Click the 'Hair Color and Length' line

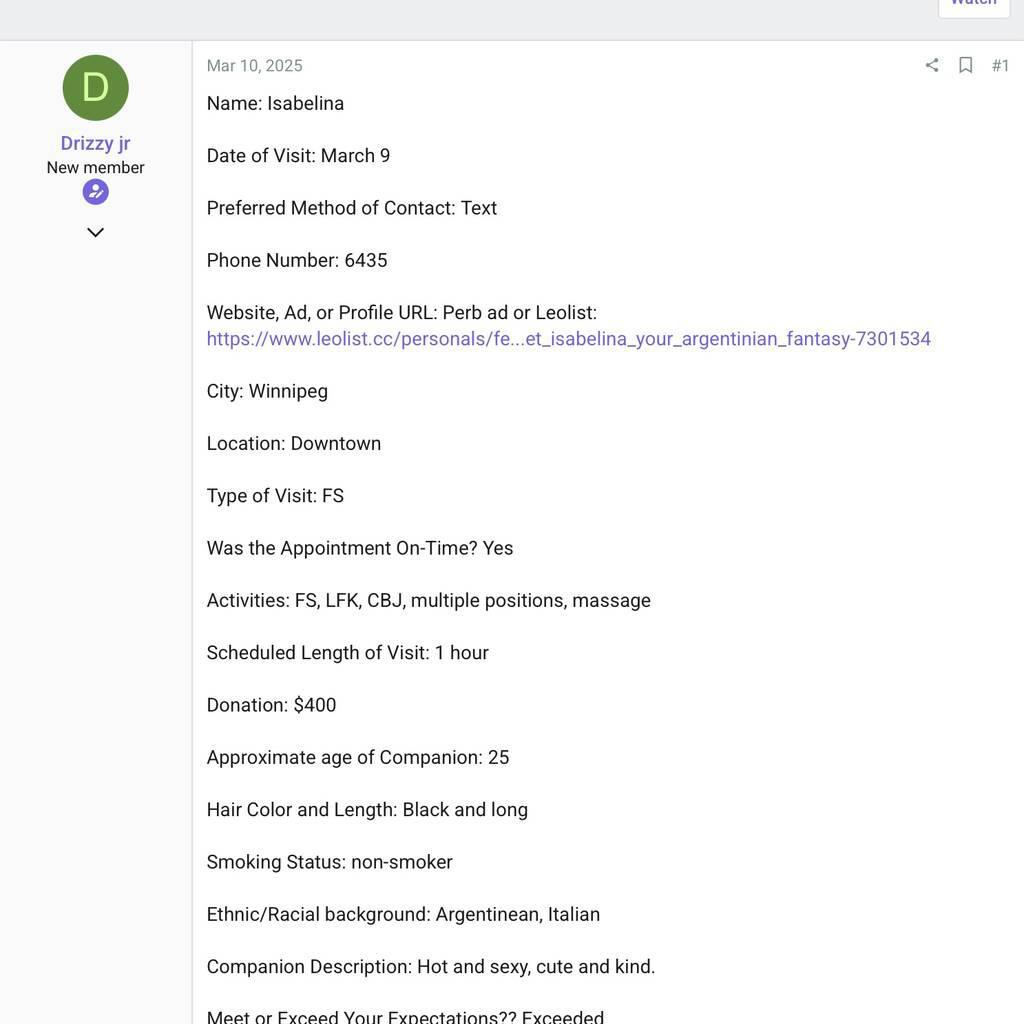367,810
